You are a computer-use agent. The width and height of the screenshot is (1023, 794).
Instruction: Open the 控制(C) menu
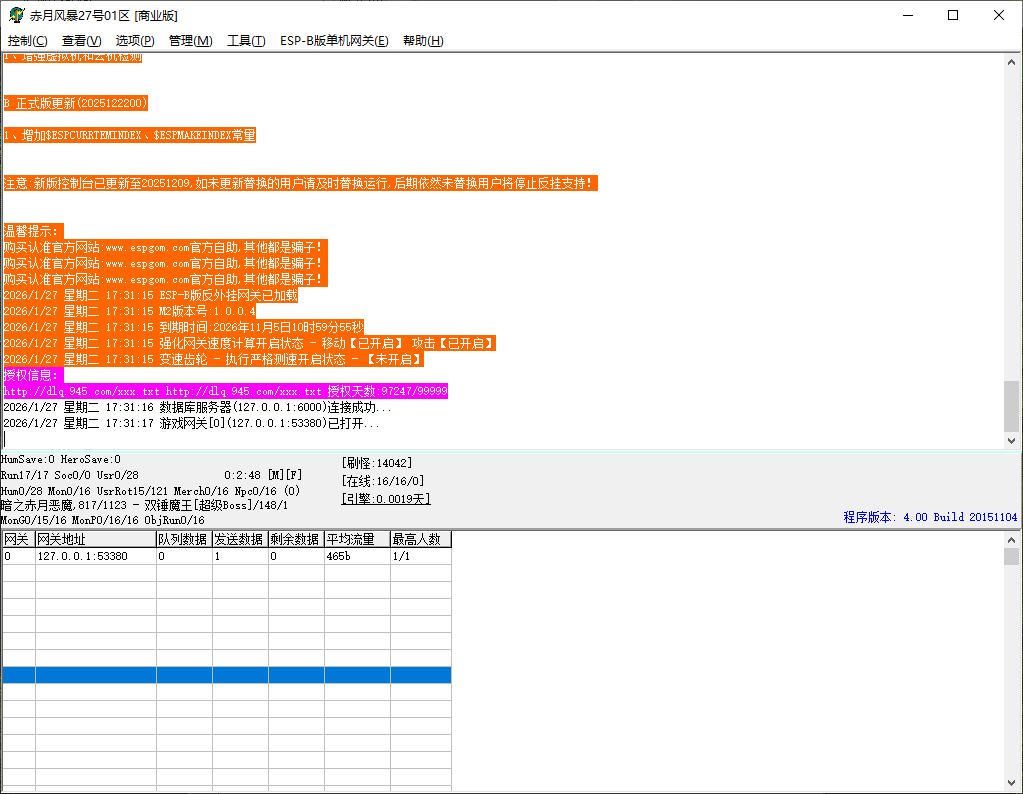[x=27, y=41]
